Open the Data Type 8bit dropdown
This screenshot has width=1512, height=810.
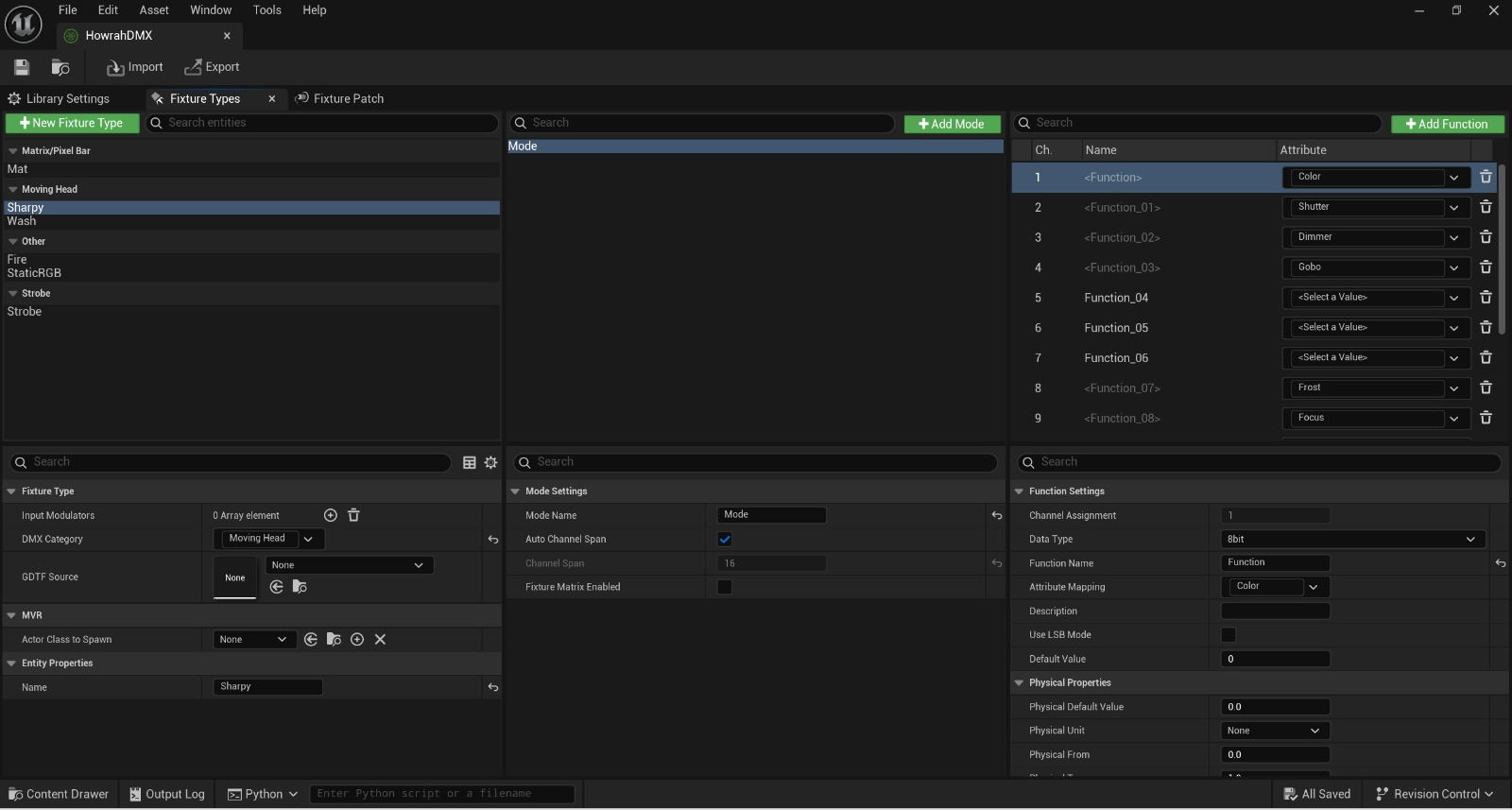tap(1352, 540)
